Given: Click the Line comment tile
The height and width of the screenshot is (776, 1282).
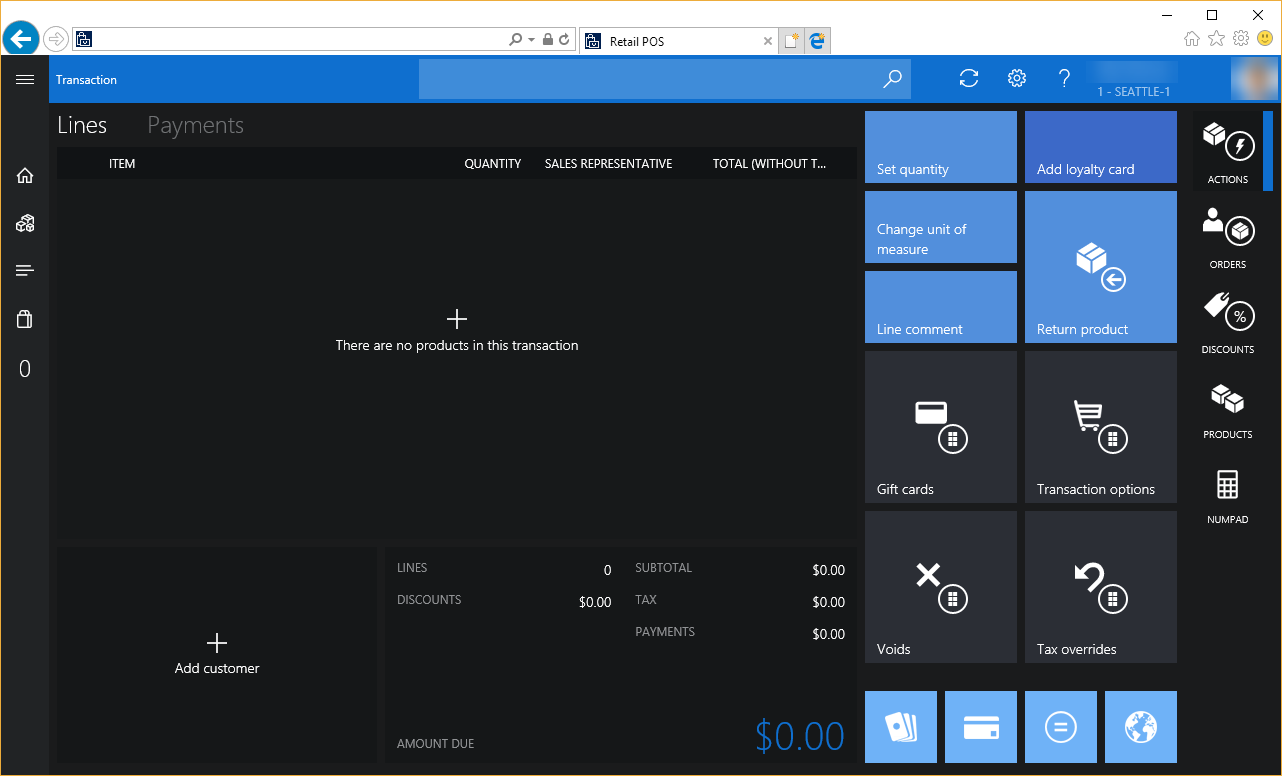Looking at the screenshot, I should coord(941,307).
